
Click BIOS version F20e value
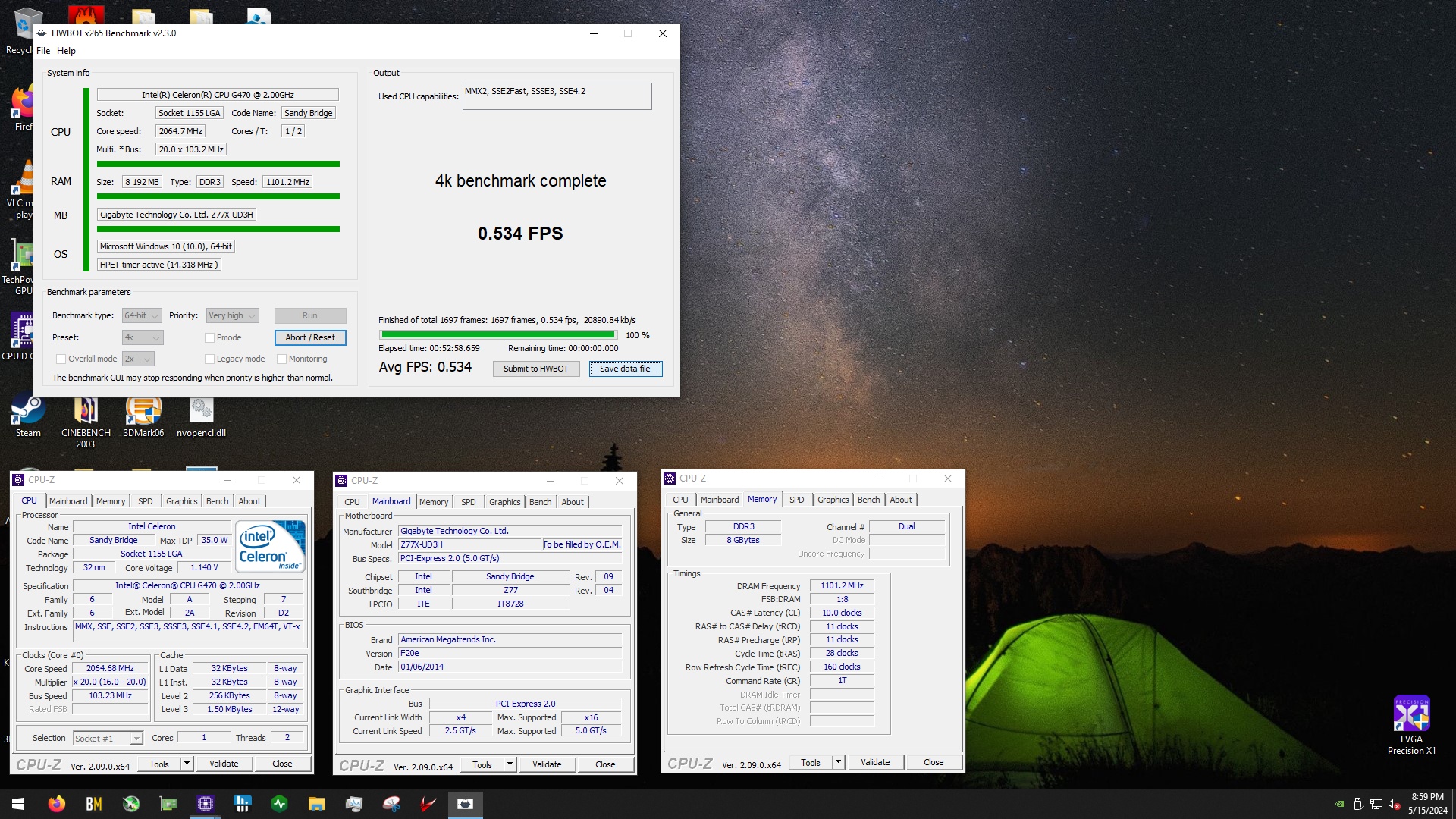[510, 654]
